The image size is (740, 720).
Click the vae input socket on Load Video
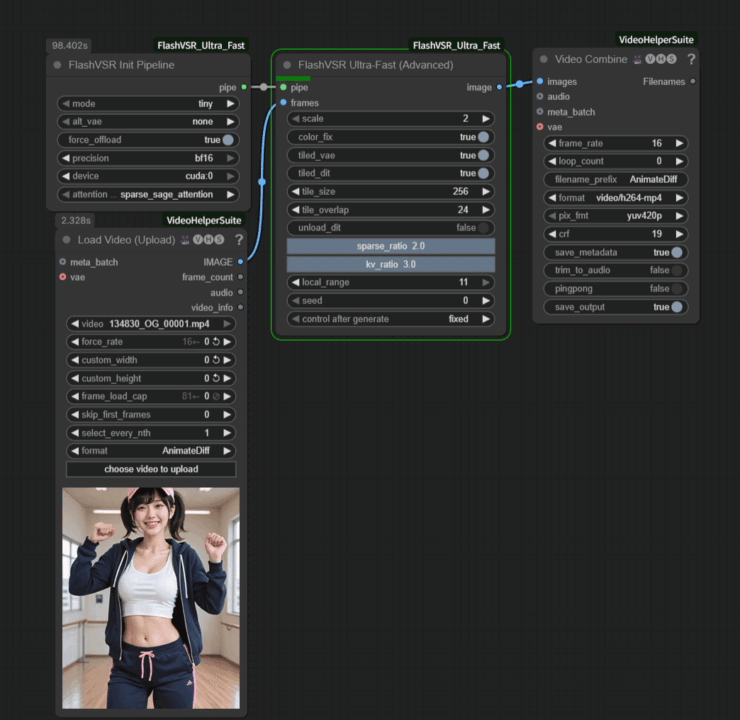[x=63, y=277]
